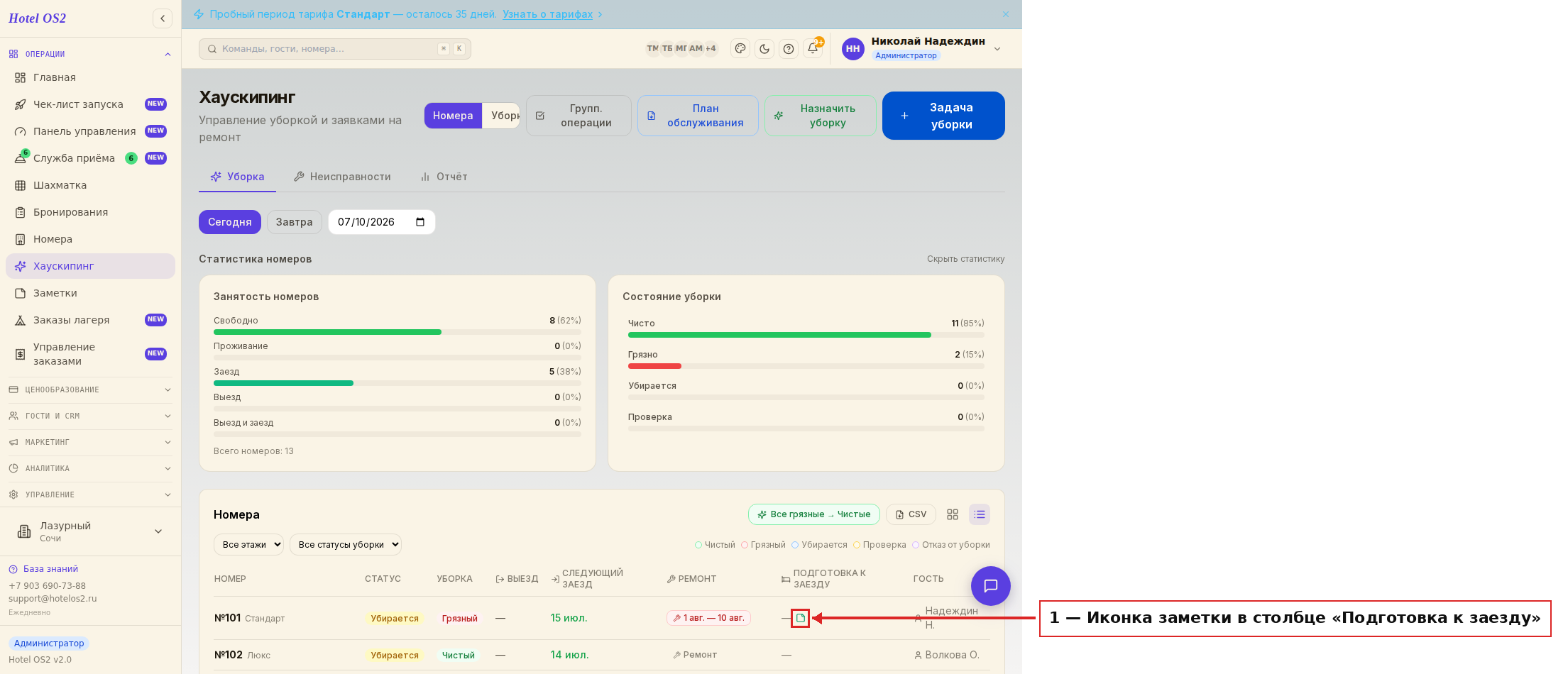1568x674 pixels.
Task: Click the note icon in room №101 row
Action: point(800,618)
